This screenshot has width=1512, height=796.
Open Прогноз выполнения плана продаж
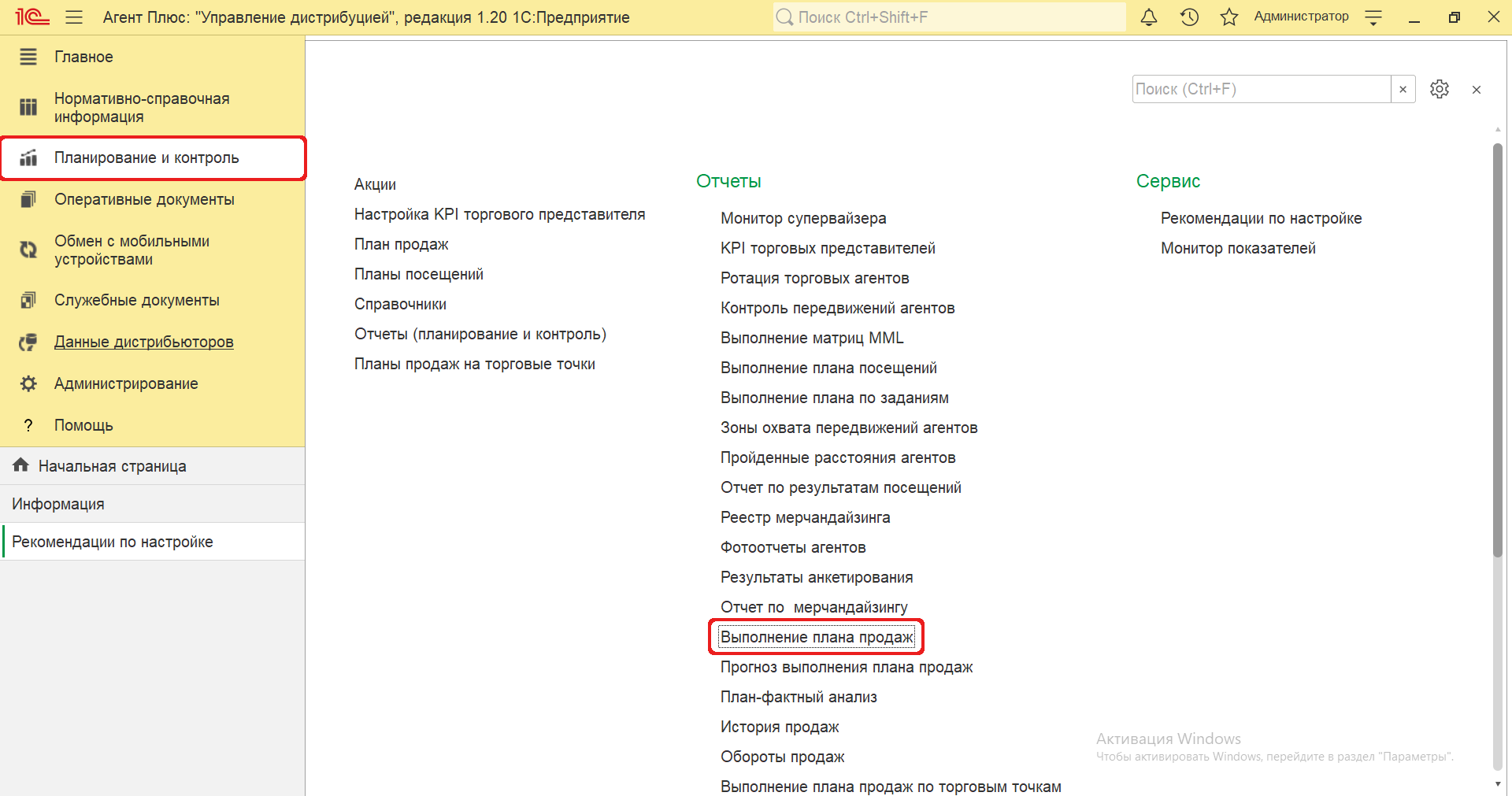(x=847, y=667)
